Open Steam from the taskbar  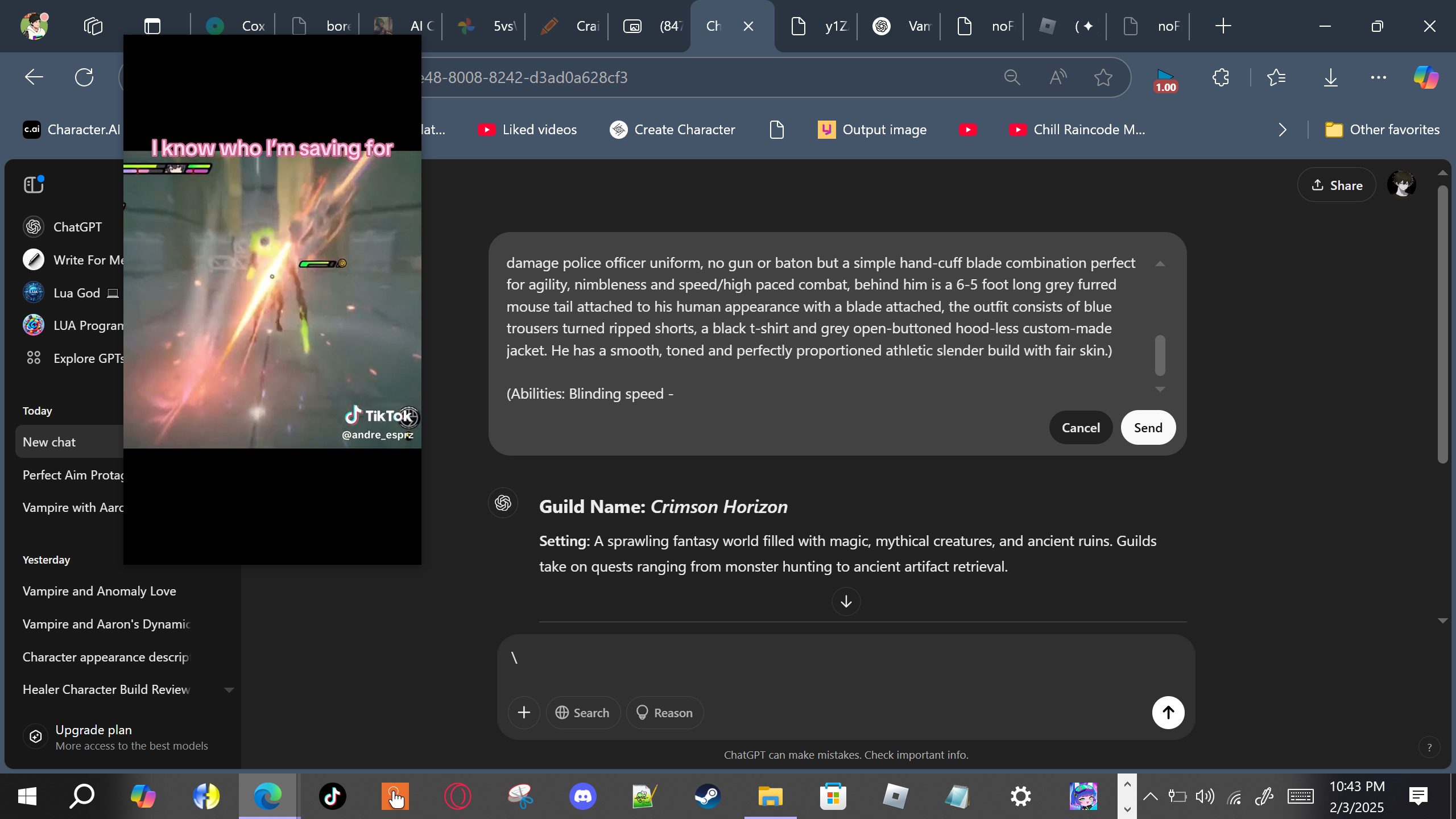(708, 796)
